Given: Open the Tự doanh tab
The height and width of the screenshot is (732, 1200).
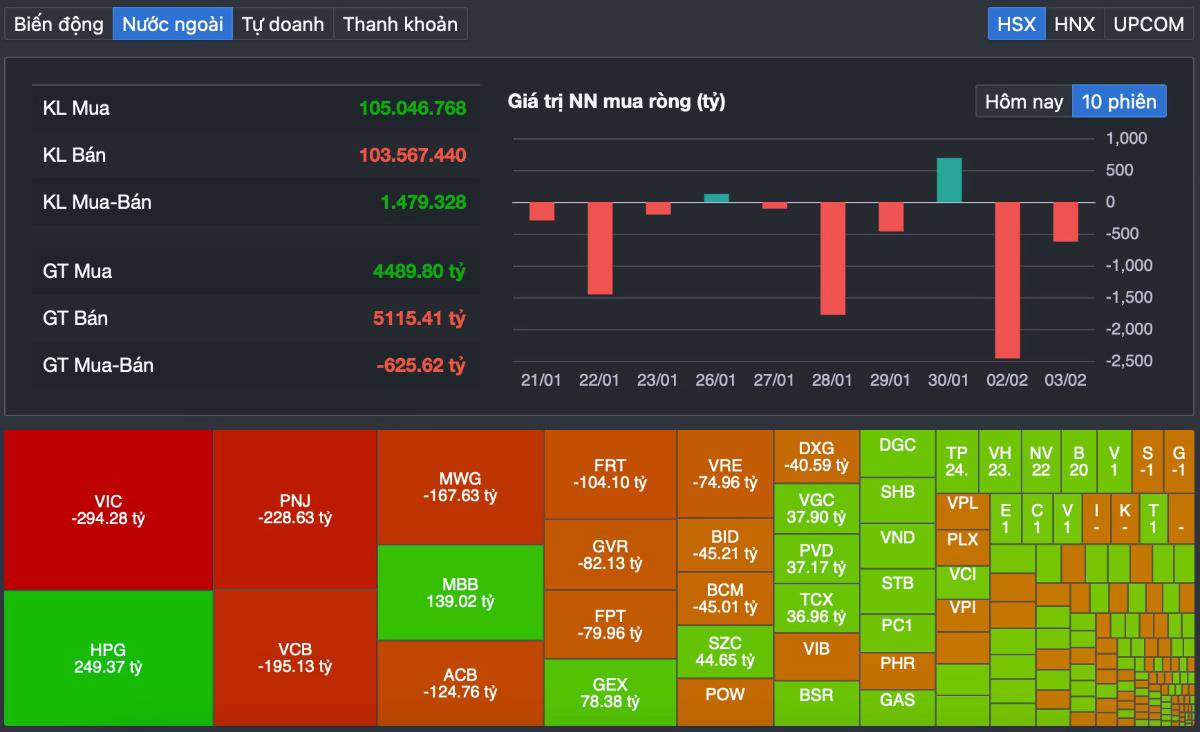Looking at the screenshot, I should click(283, 24).
